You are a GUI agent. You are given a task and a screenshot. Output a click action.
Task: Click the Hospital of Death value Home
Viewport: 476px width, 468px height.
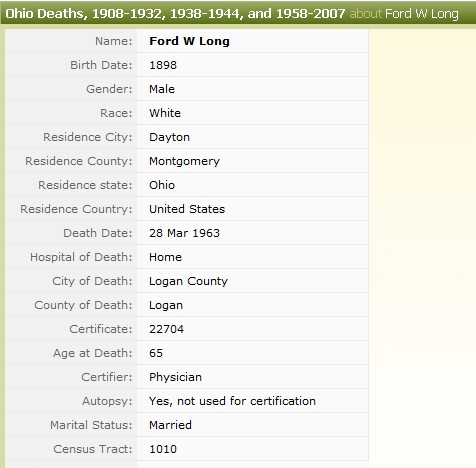point(166,257)
